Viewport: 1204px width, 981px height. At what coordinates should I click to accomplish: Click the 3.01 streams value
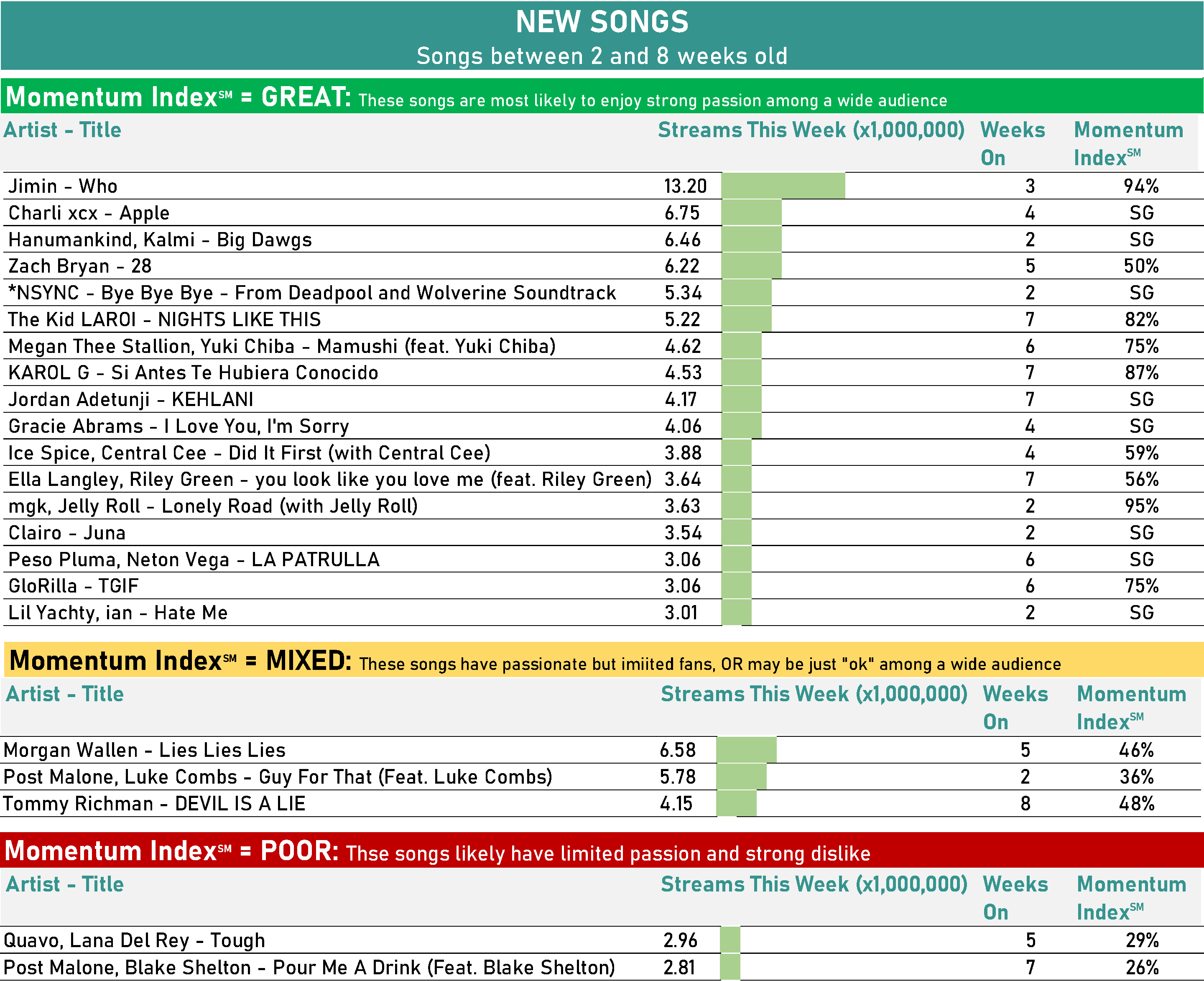pos(681,613)
